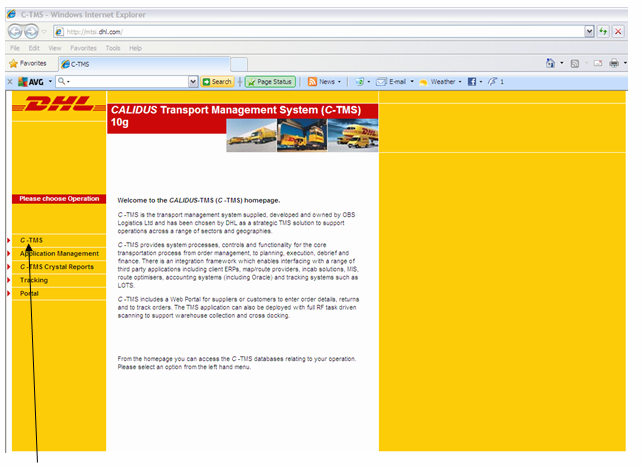642x466 pixels.
Task: Open the Tracking link in left menu
Action: point(34,280)
